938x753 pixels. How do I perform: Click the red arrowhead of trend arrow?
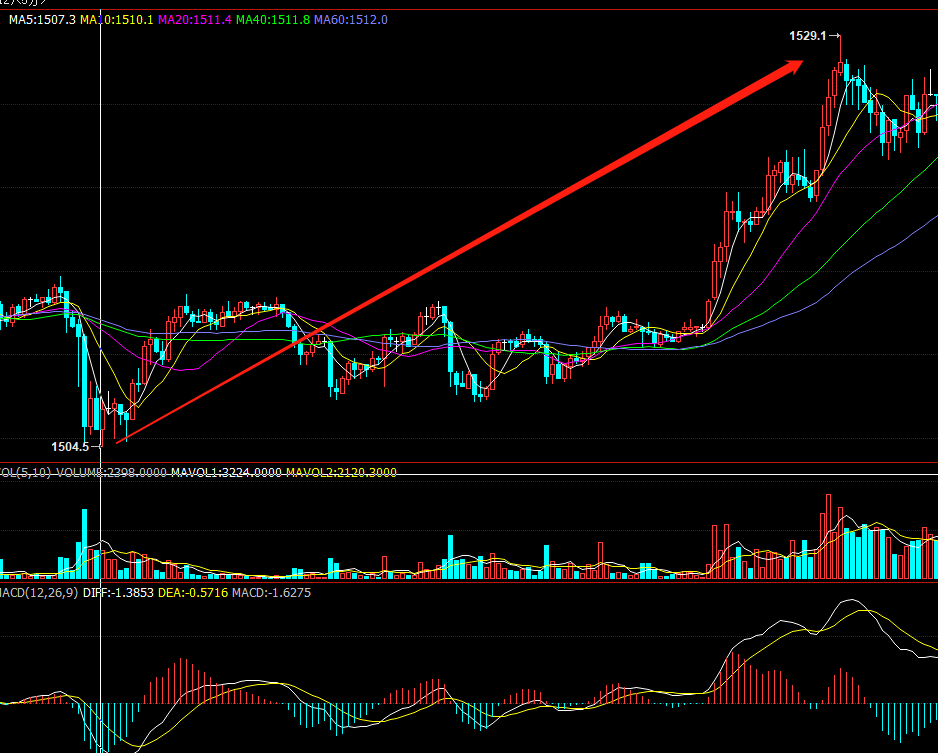click(x=792, y=67)
